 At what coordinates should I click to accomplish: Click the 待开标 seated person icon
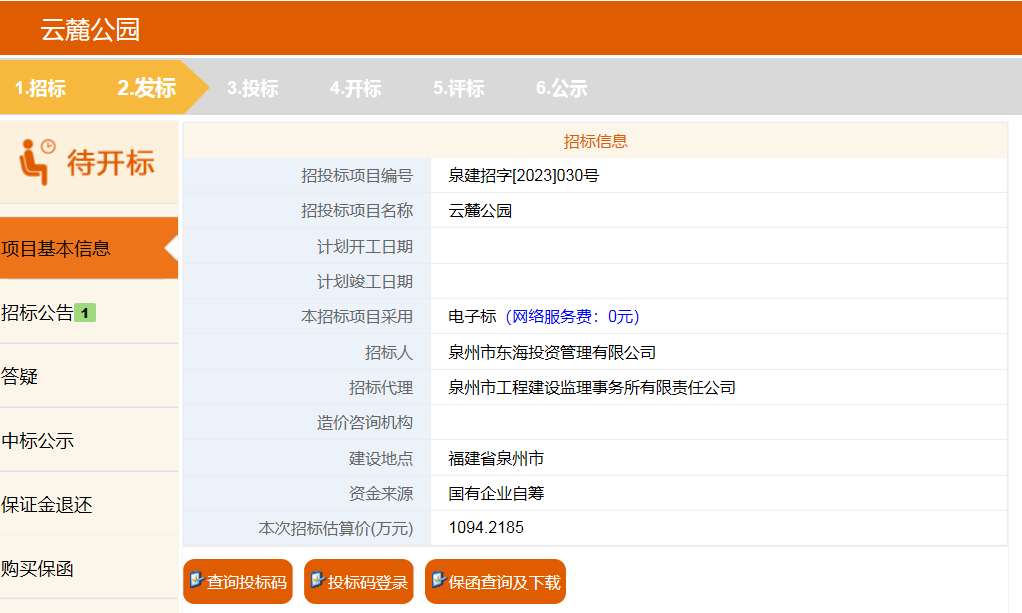(38, 162)
